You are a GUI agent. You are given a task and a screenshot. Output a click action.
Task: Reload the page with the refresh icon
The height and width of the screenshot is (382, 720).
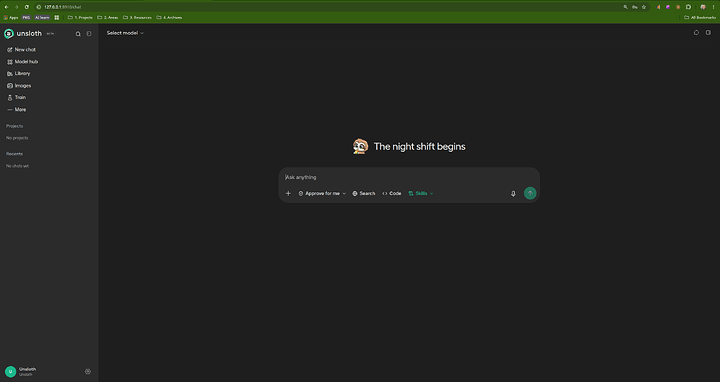pyautogui.click(x=27, y=7)
